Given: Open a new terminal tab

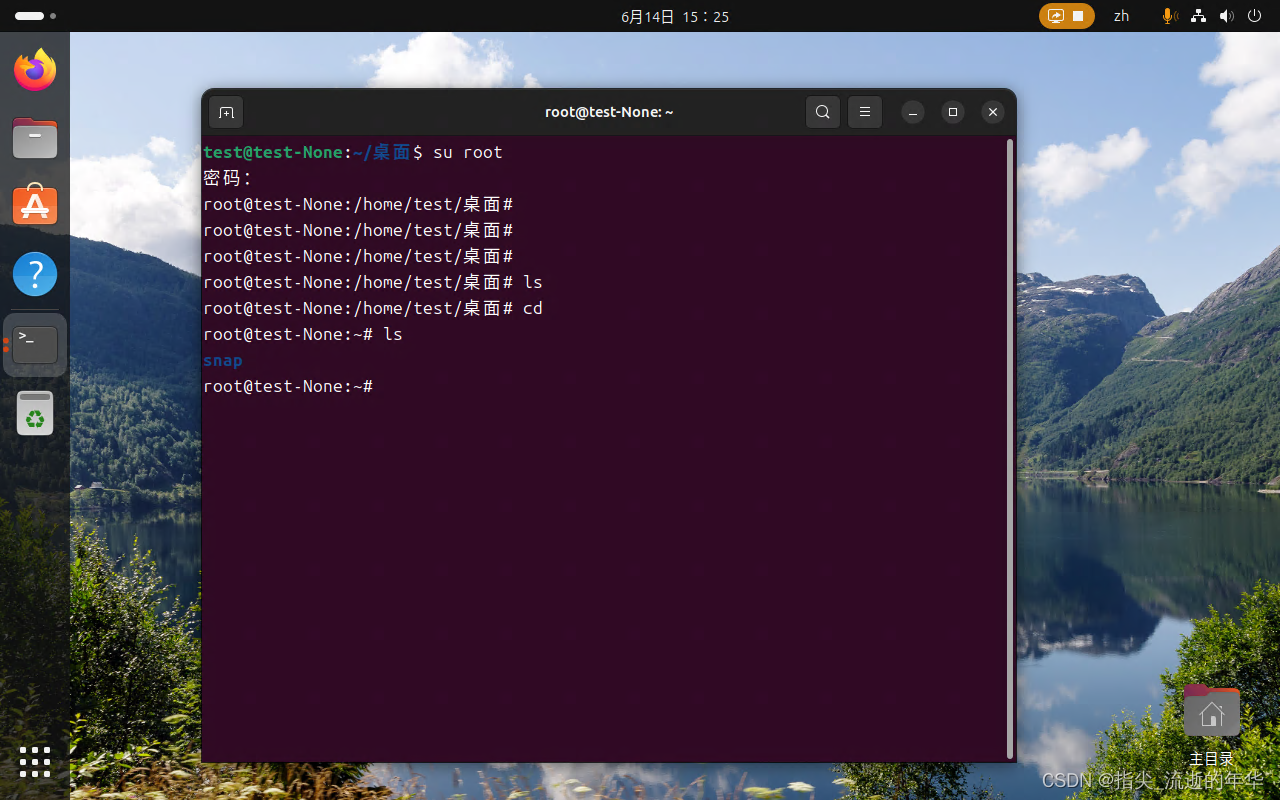Looking at the screenshot, I should pos(226,112).
